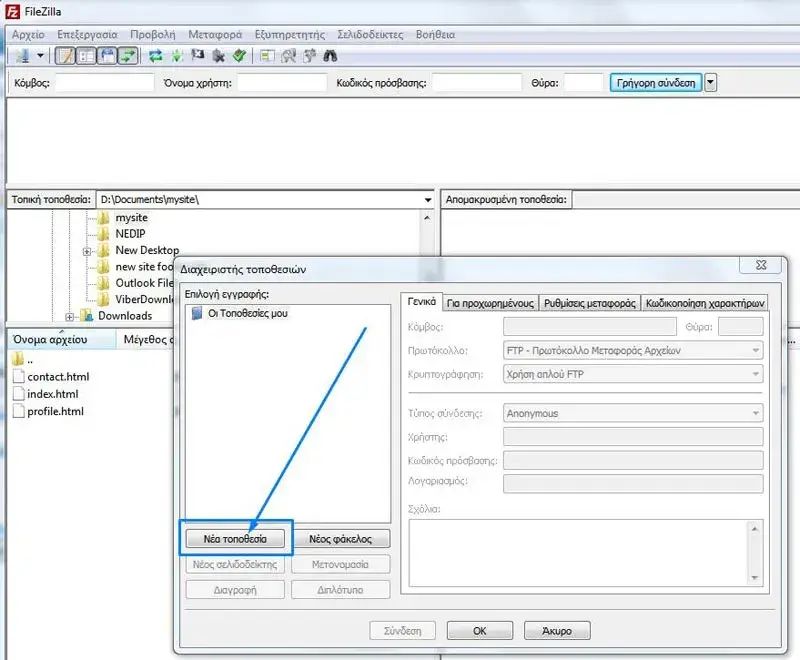Select the ViberDownloads folder

pyautogui.click(x=145, y=299)
